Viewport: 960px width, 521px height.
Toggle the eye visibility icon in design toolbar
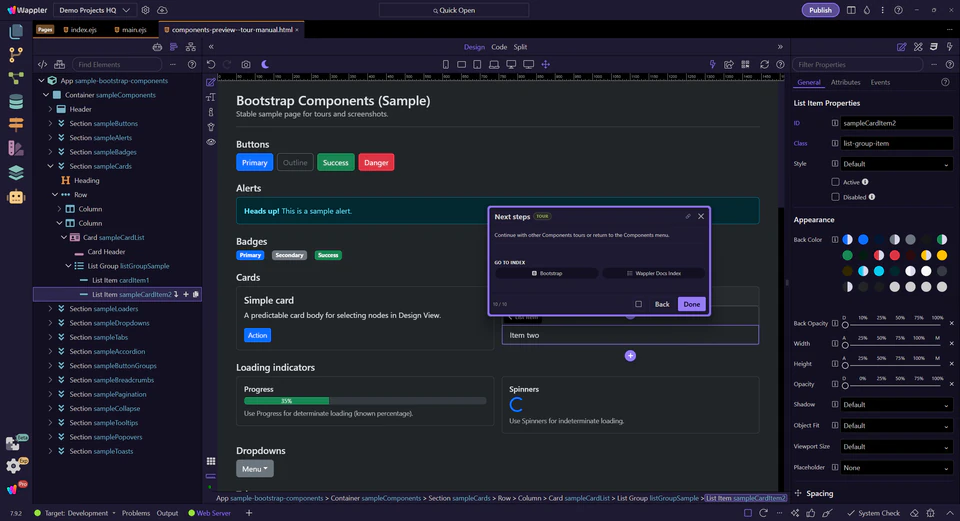(211, 142)
